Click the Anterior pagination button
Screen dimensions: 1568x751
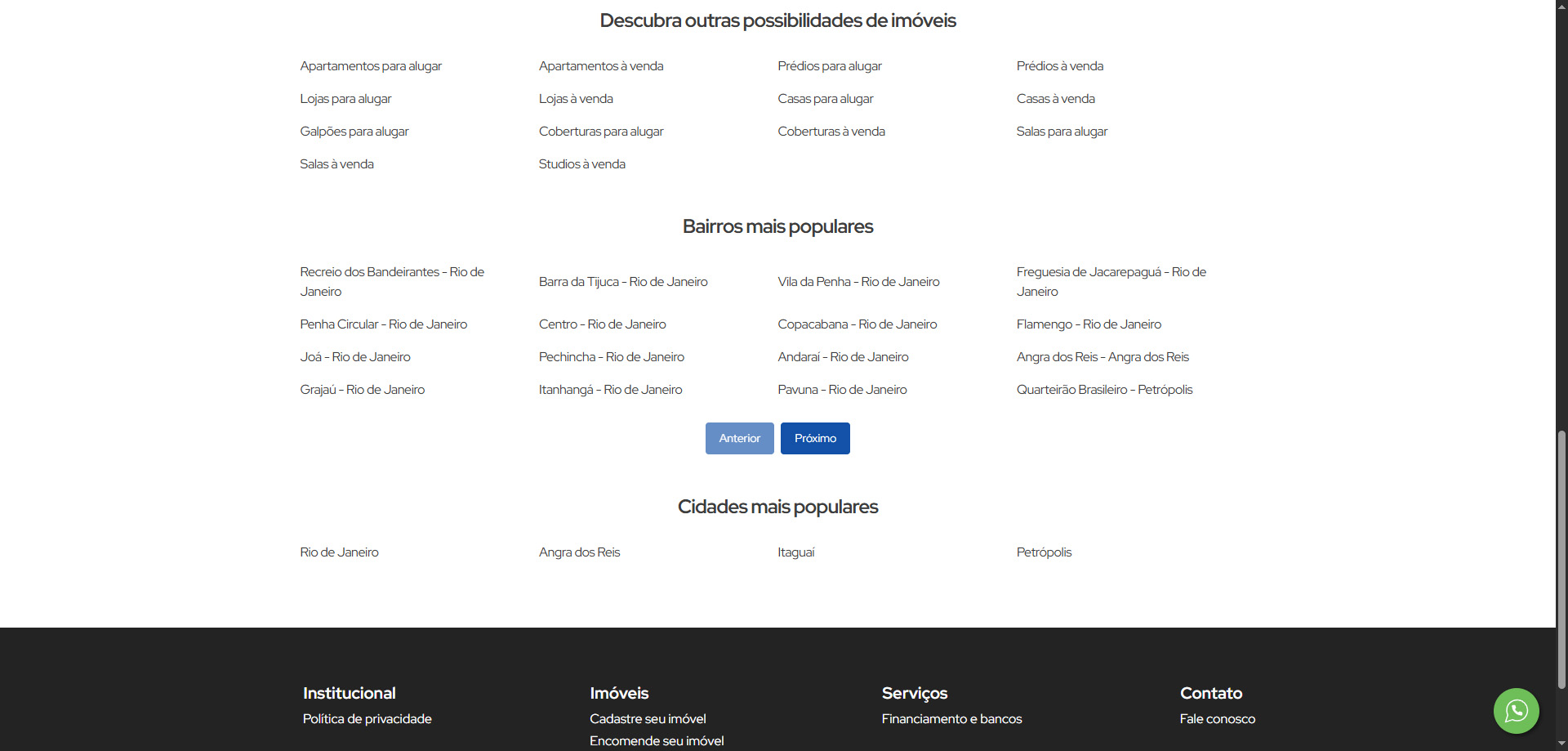[x=739, y=438]
